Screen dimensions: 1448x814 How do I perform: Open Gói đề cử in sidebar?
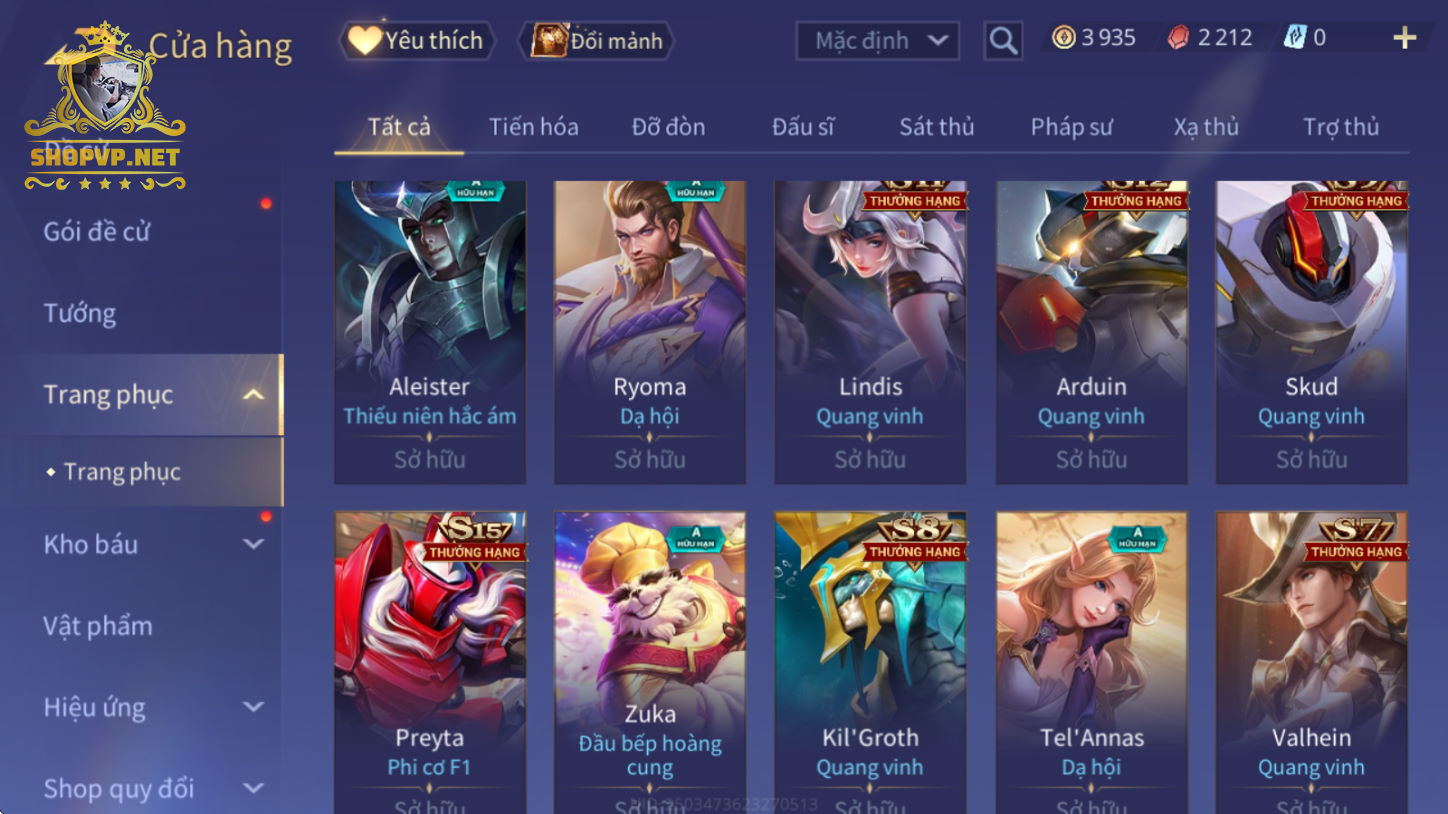click(x=97, y=232)
